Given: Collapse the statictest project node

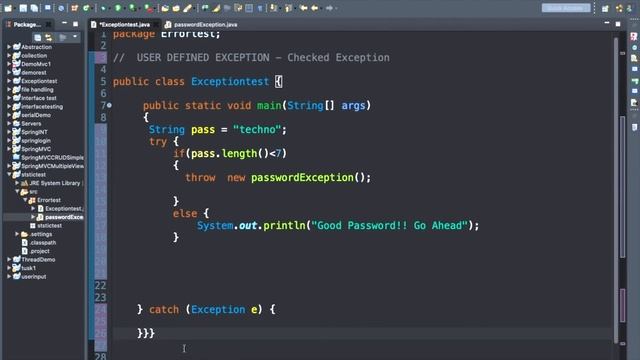Looking at the screenshot, I should point(9,174).
